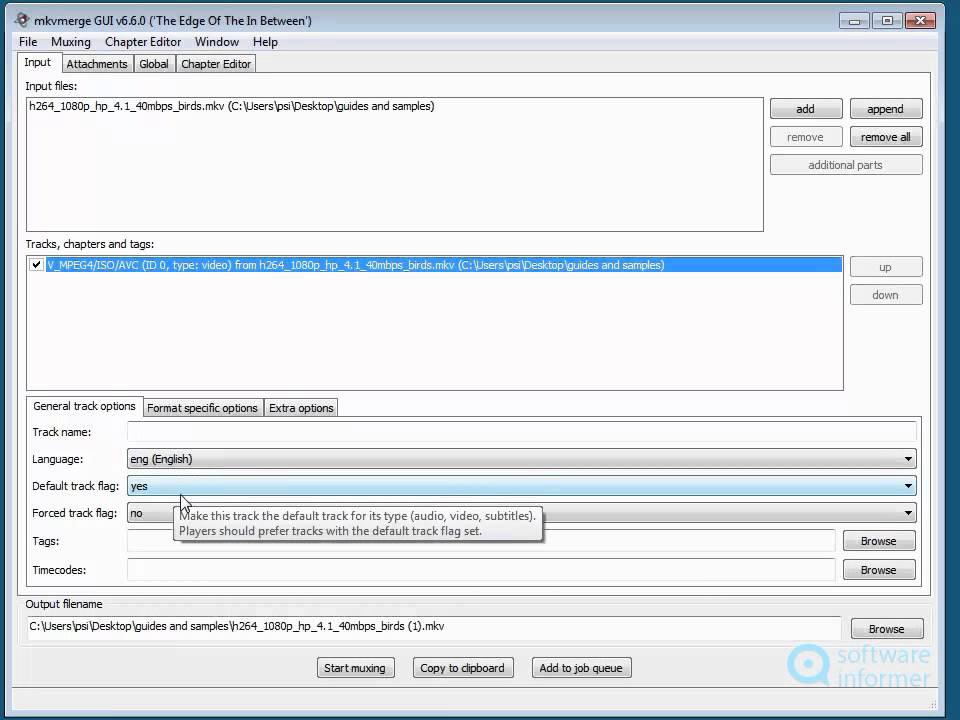Click the Output filename text field

click(x=434, y=627)
